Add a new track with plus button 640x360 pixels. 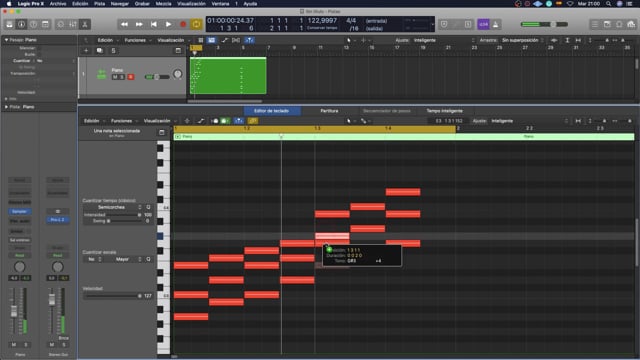[x=86, y=51]
